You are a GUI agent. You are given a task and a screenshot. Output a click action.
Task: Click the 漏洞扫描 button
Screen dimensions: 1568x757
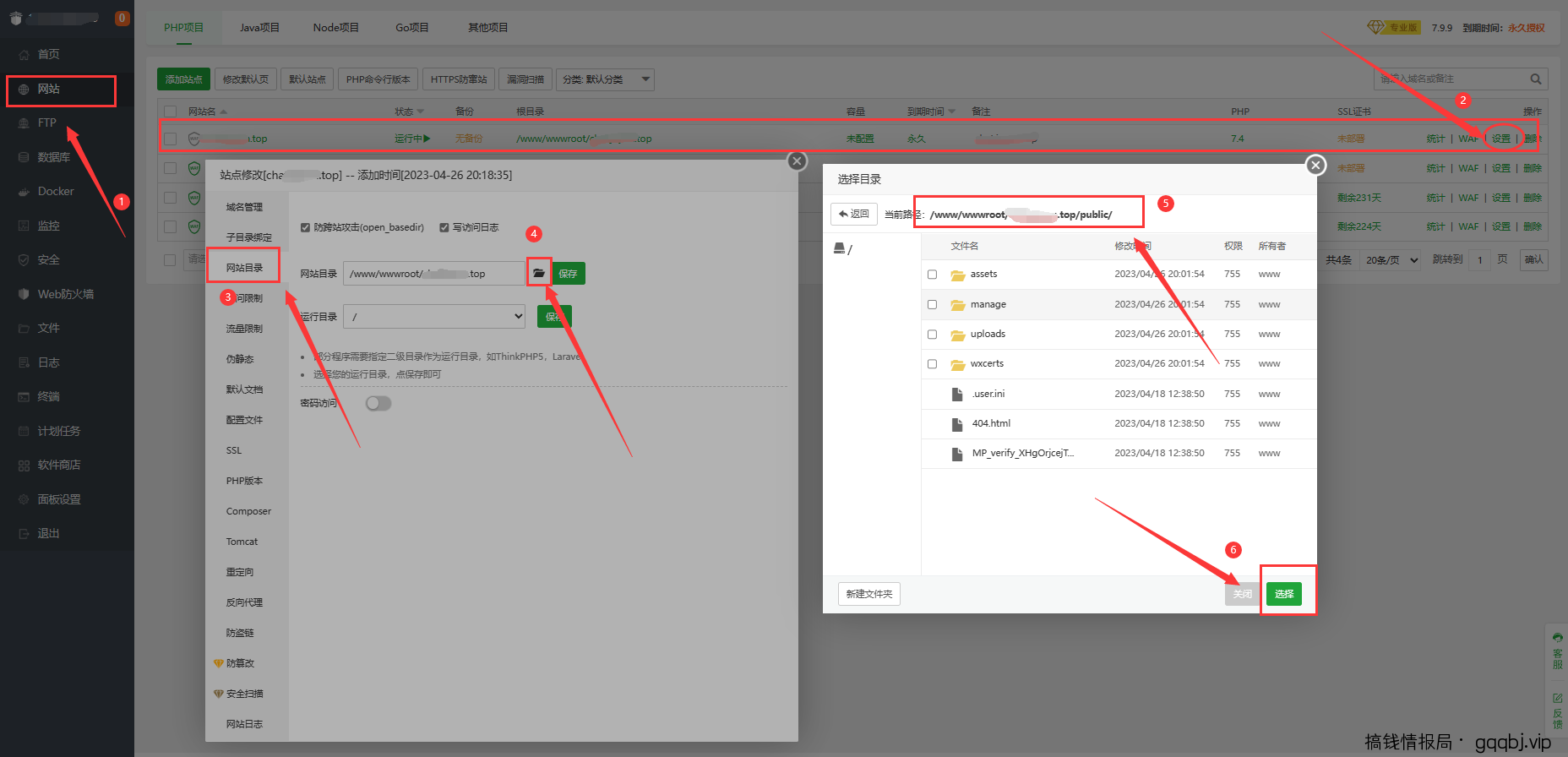click(525, 79)
